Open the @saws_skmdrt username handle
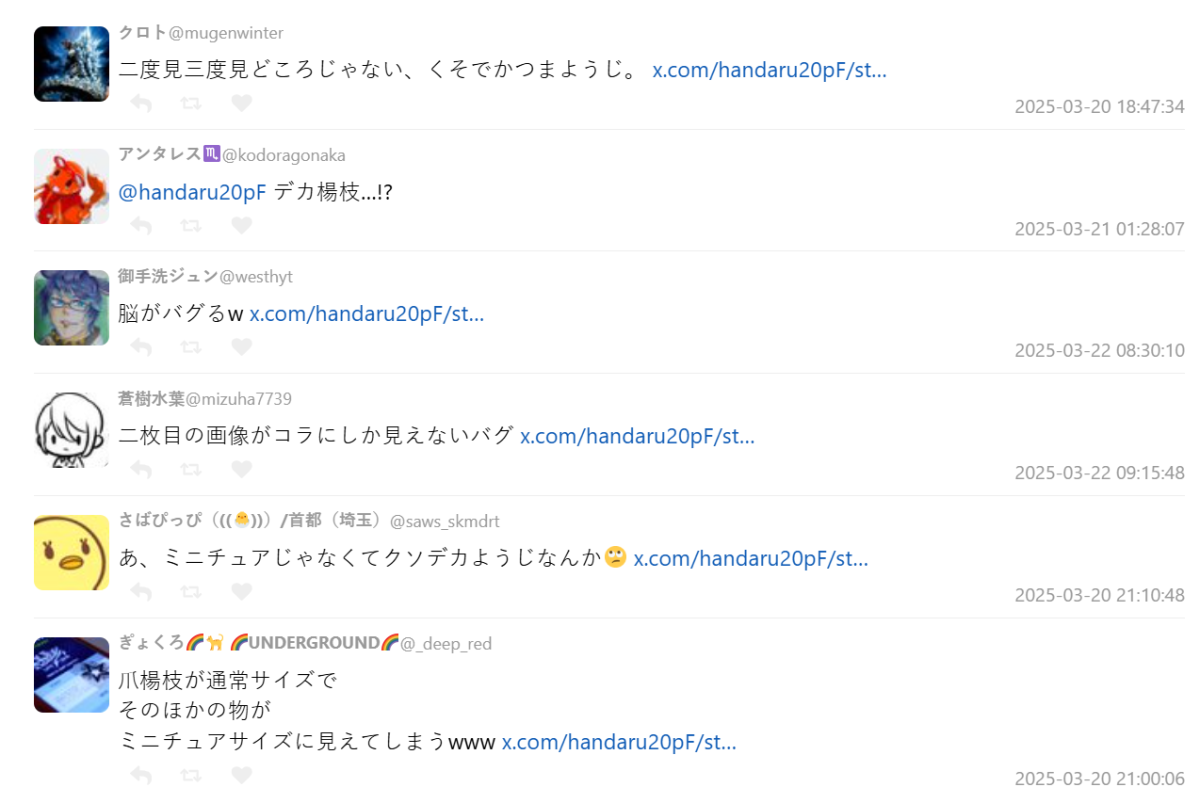1200x803 pixels. coord(444,521)
